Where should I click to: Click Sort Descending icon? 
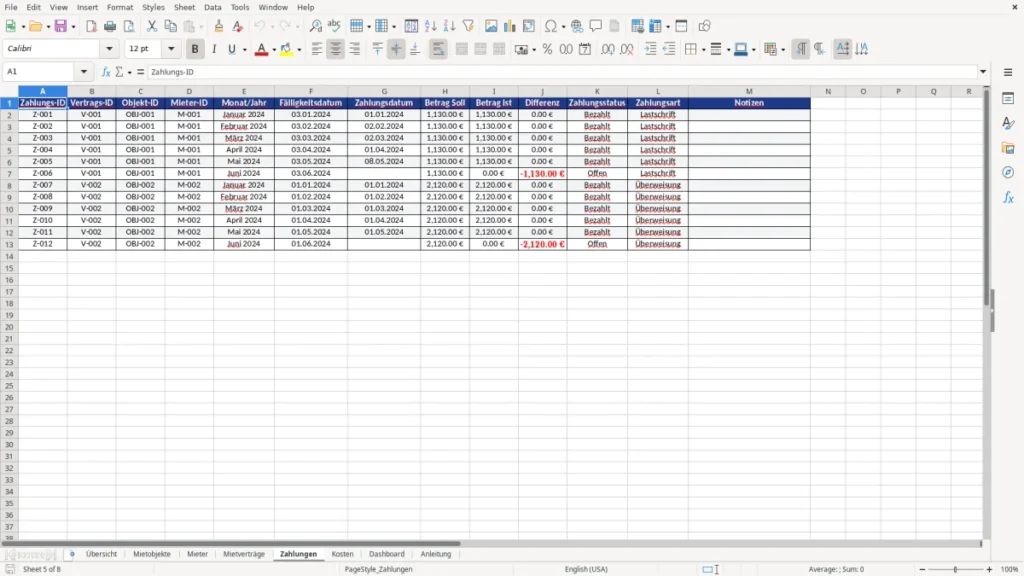(449, 26)
